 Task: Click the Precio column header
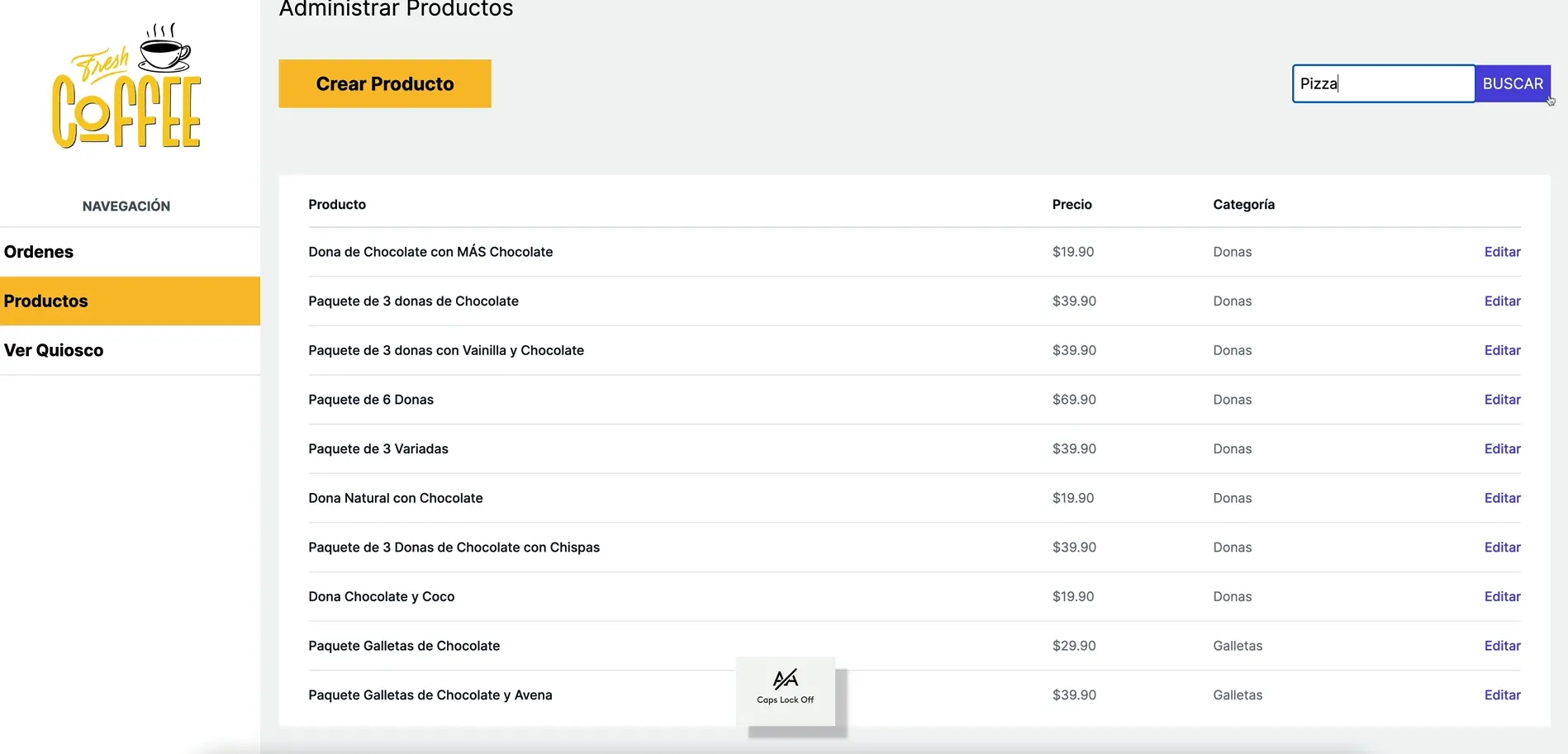1071,205
